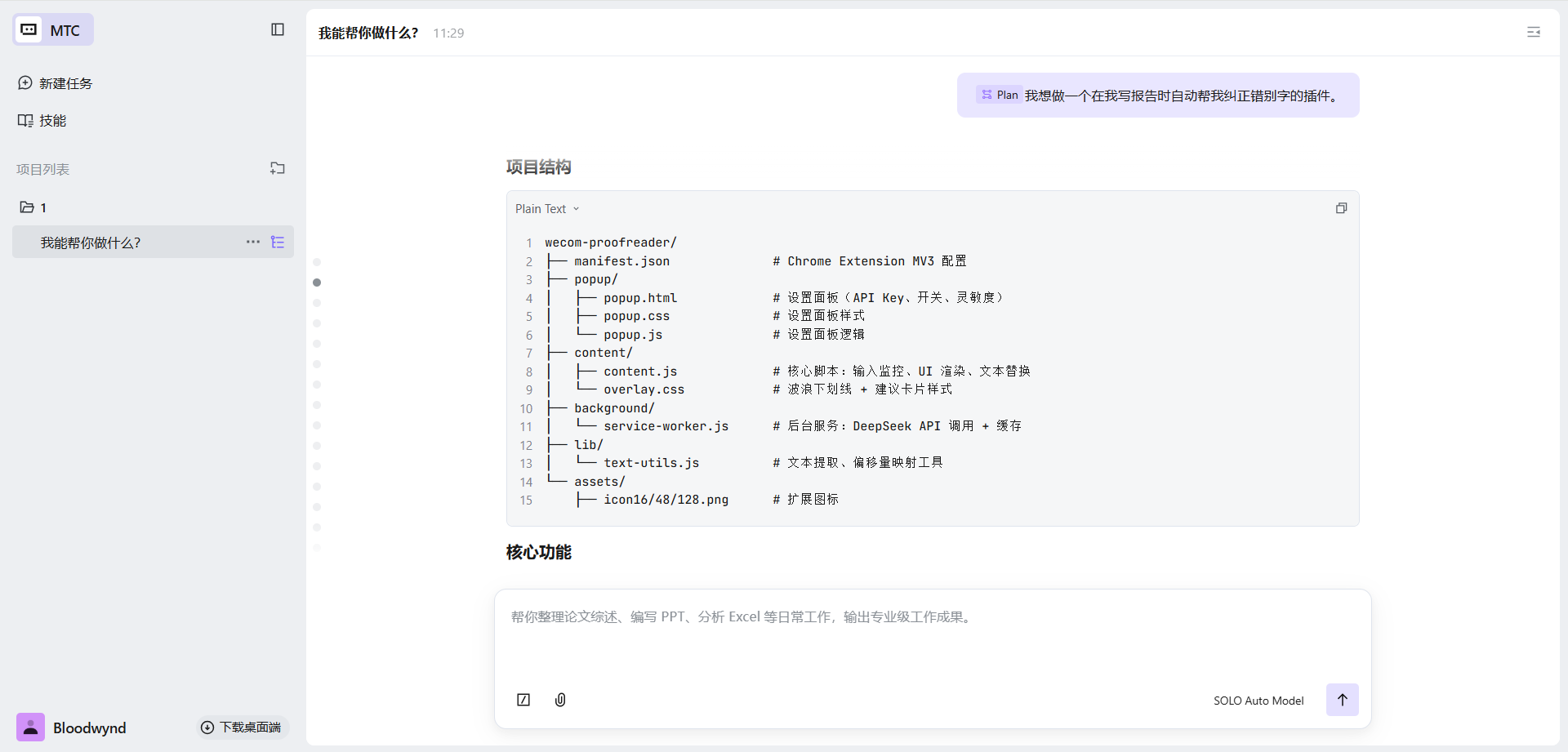The width and height of the screenshot is (1568, 752).
Task: Attach a file with paperclip icon
Action: coord(560,700)
